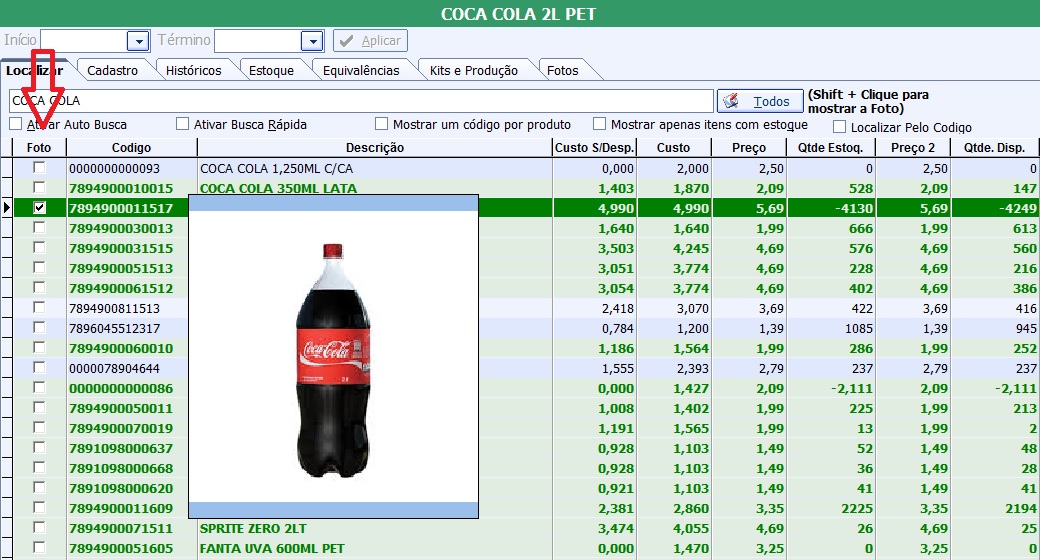Image resolution: width=1040 pixels, height=560 pixels.
Task: Check Localizar Pelo Codigo option
Action: [840, 127]
